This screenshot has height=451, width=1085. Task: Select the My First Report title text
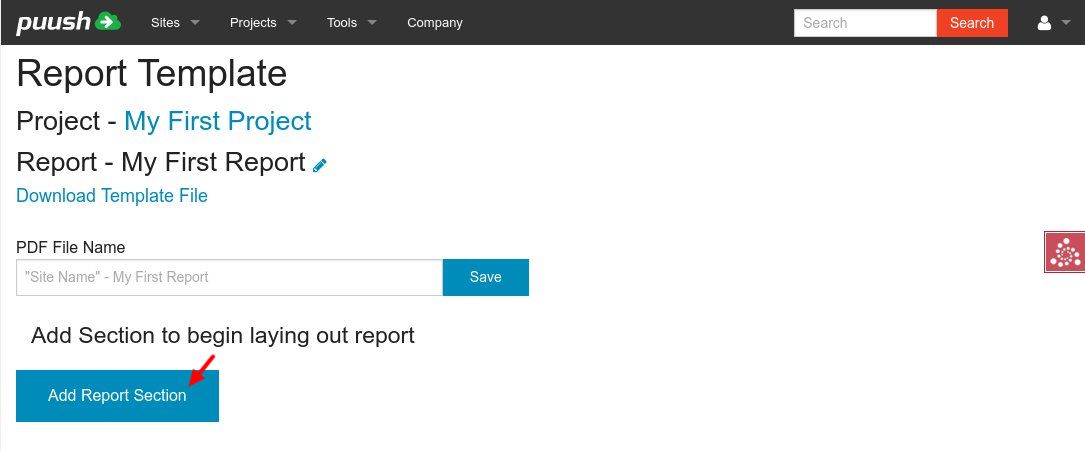[212, 162]
